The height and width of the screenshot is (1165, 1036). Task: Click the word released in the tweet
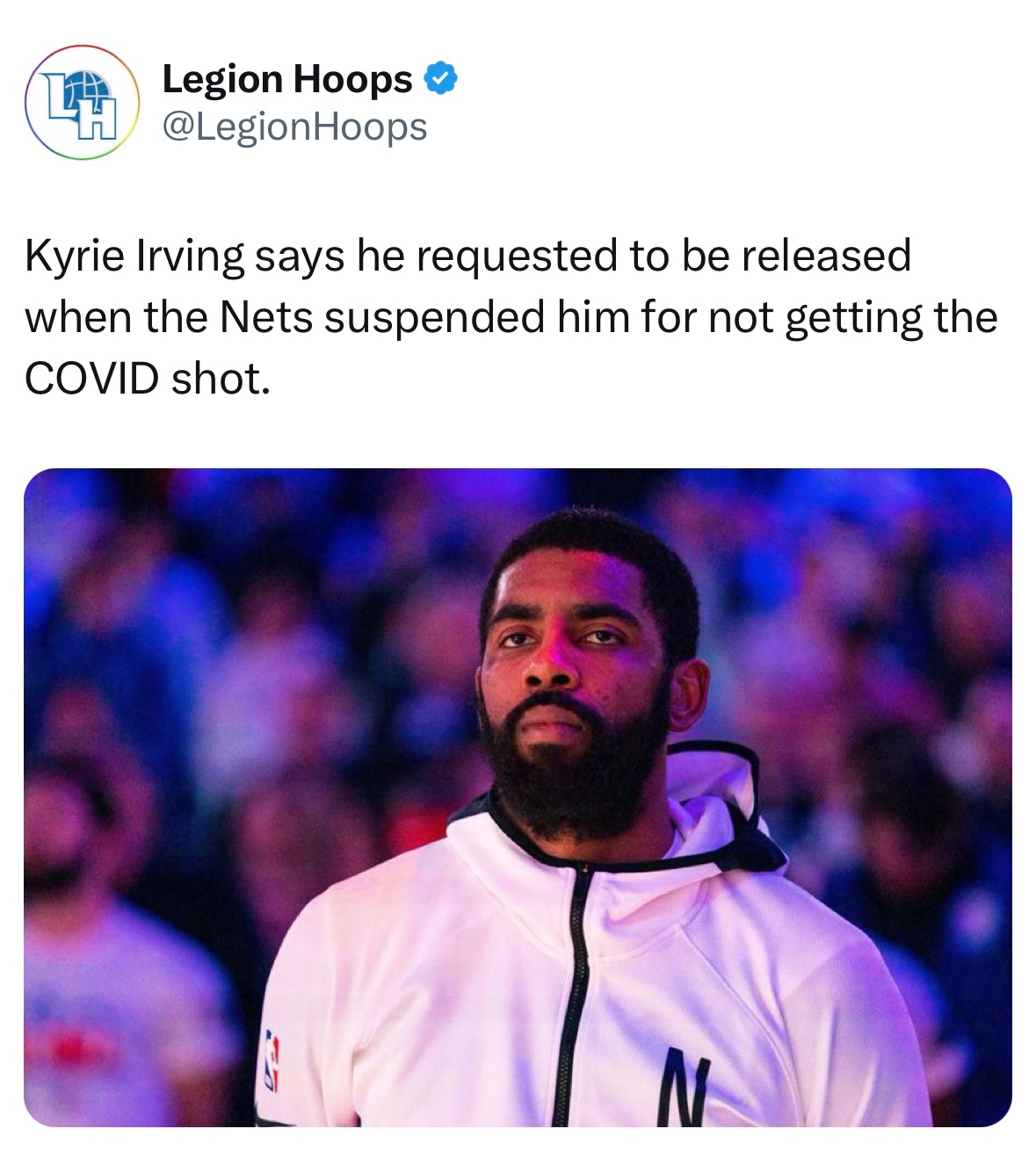tap(825, 257)
